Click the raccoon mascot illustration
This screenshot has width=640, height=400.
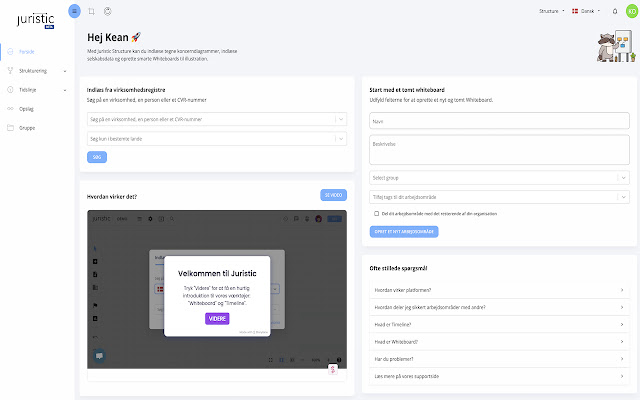pyautogui.click(x=616, y=46)
